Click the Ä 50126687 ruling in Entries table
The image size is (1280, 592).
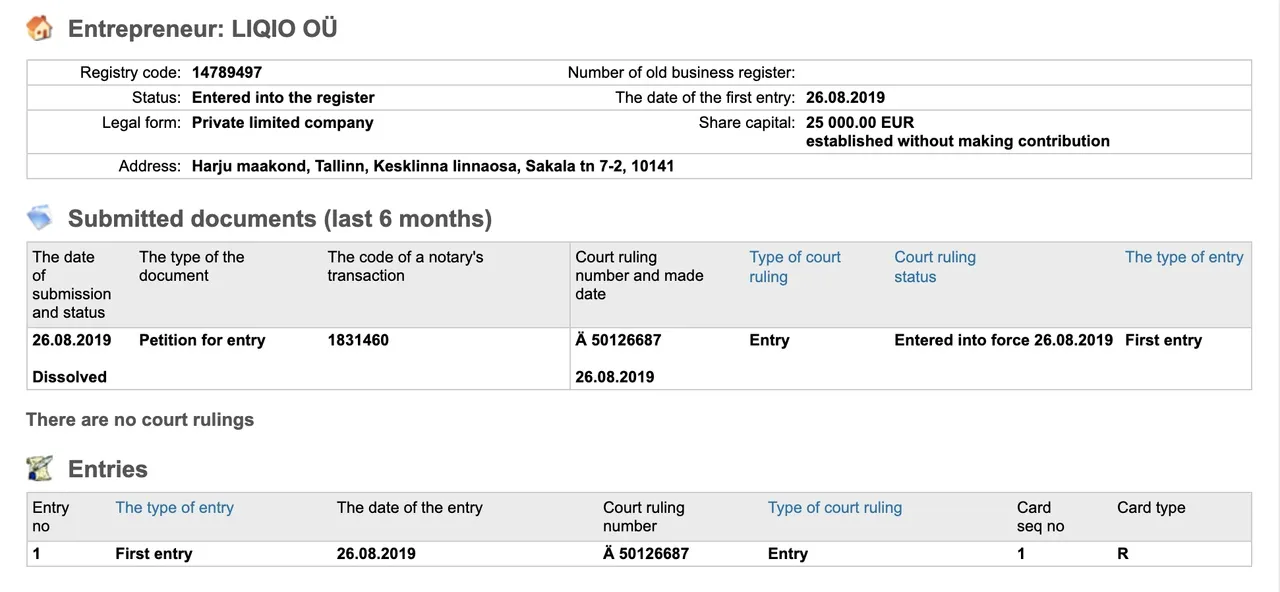[x=646, y=554]
